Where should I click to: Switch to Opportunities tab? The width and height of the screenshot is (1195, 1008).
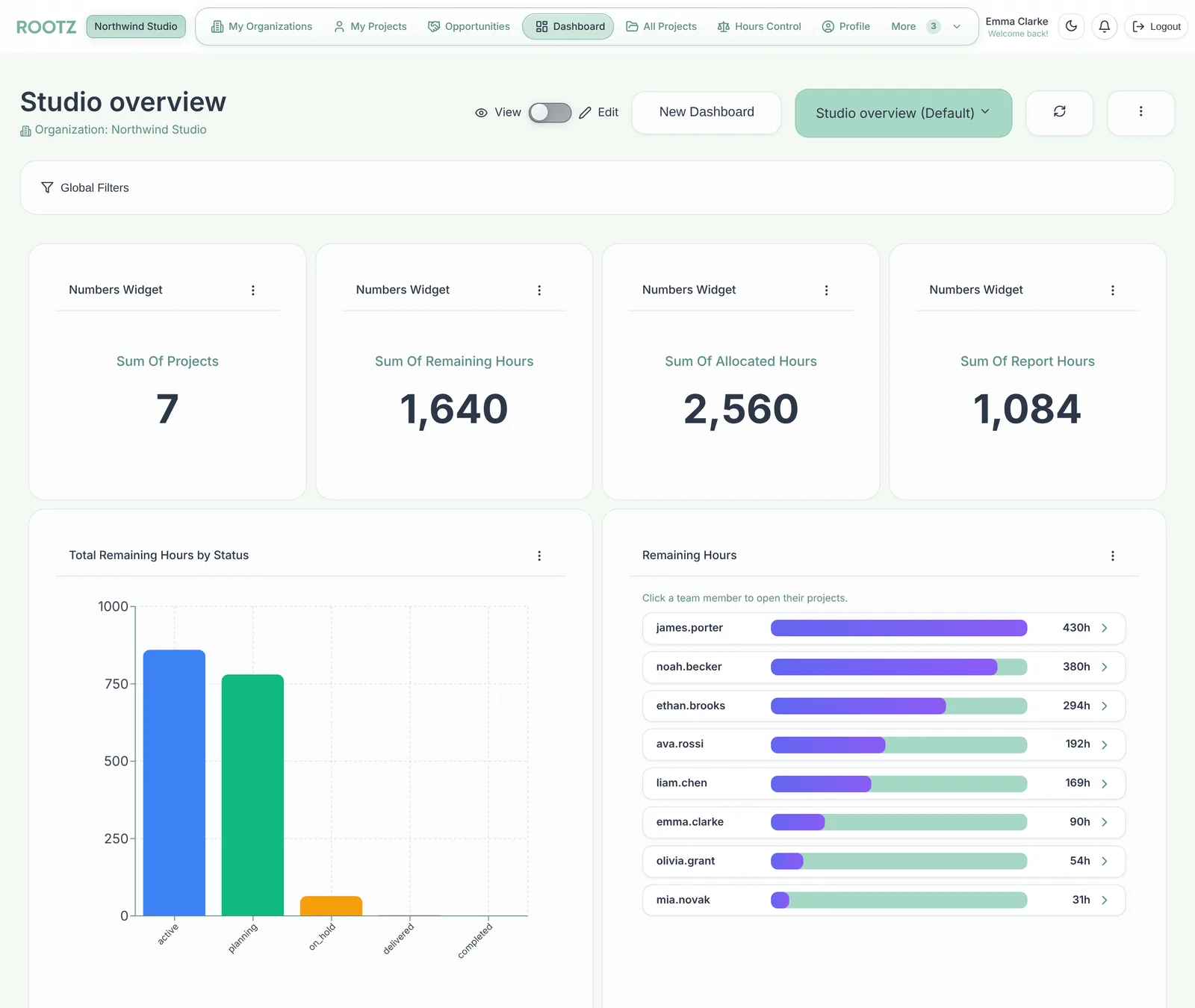pos(469,27)
